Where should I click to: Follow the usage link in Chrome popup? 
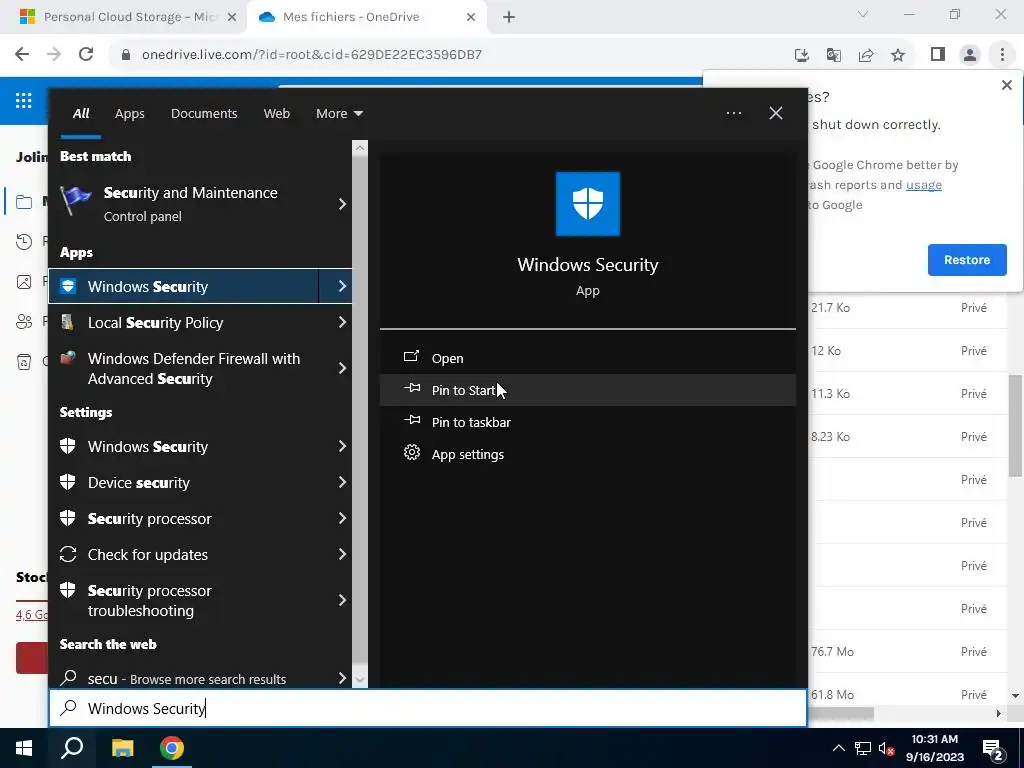[923, 185]
